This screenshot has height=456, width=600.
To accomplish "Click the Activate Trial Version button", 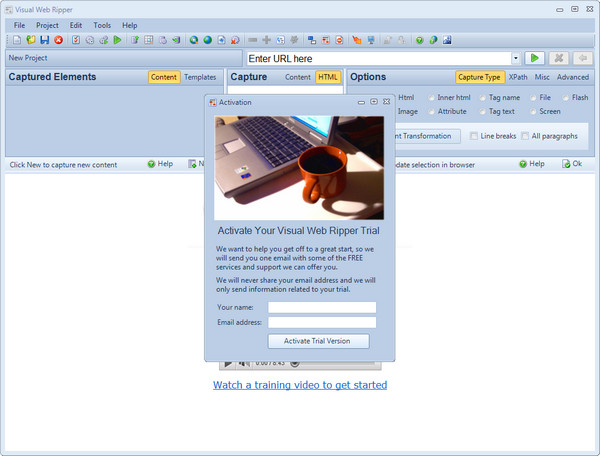I will pos(319,341).
